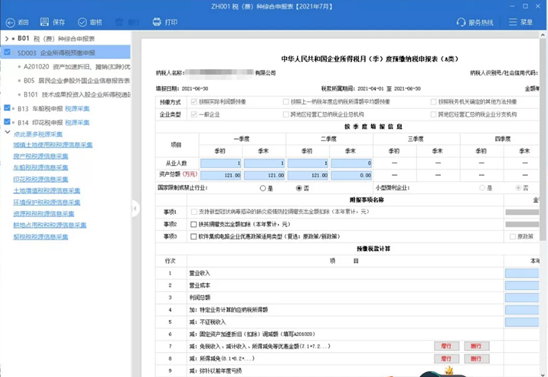548x377 pixels.
Task: Toggle the B14 印花税申报 checkbox
Action: (7, 122)
